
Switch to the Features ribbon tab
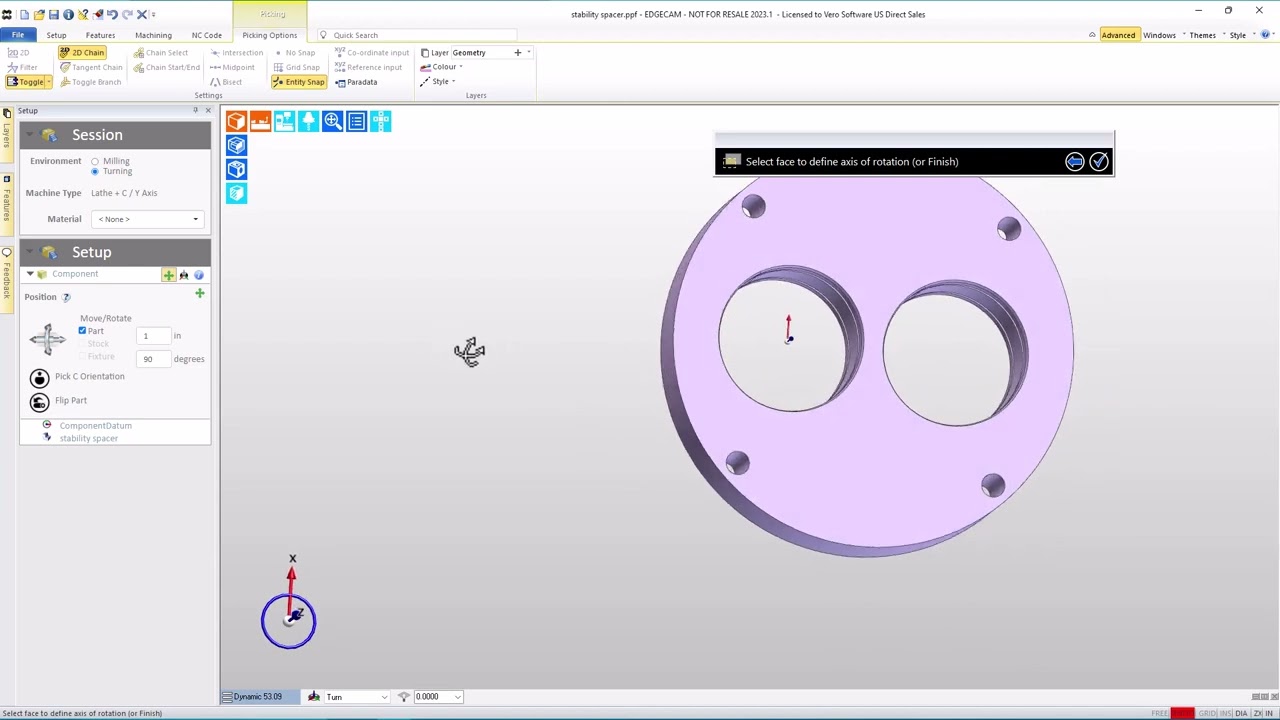100,35
